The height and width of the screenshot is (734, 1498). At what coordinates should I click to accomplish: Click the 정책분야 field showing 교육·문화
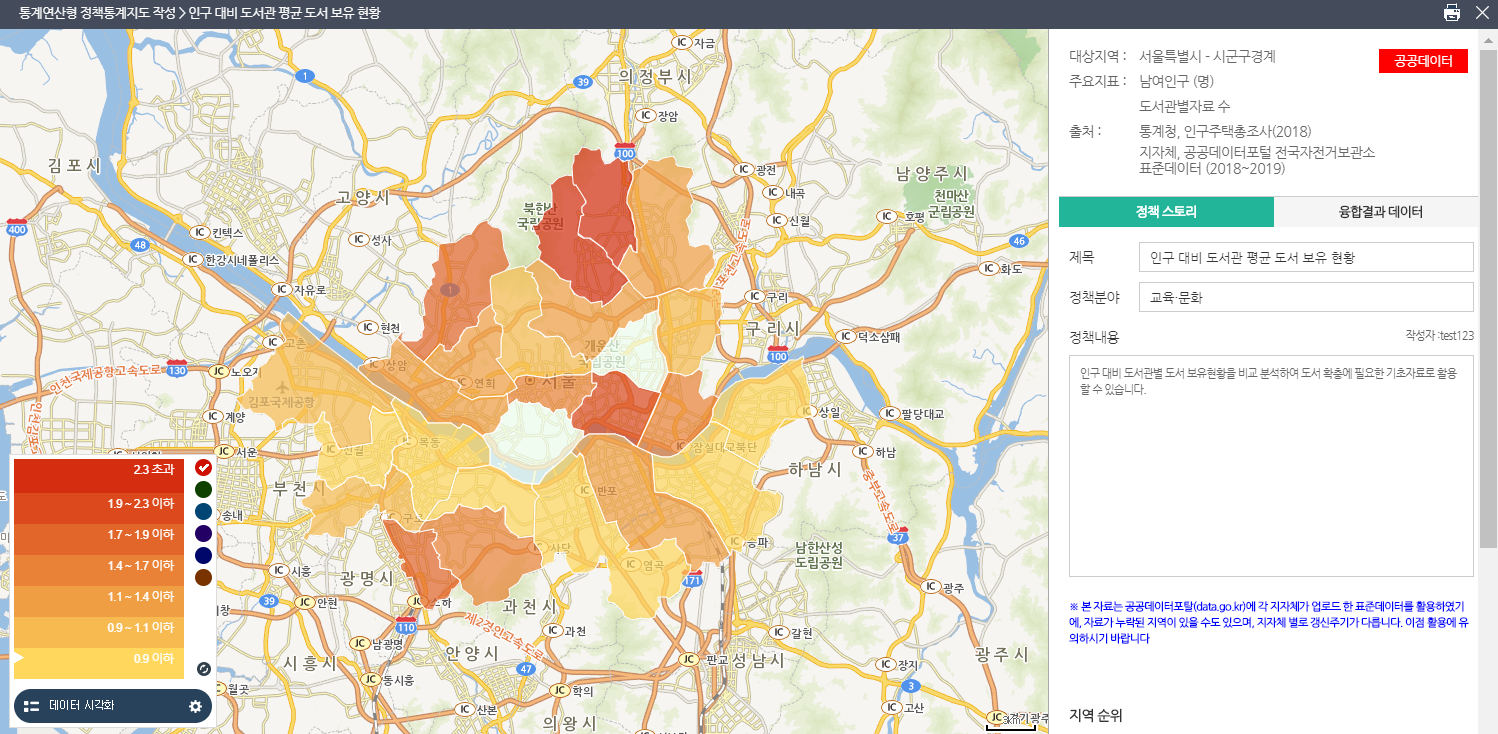(1305, 297)
